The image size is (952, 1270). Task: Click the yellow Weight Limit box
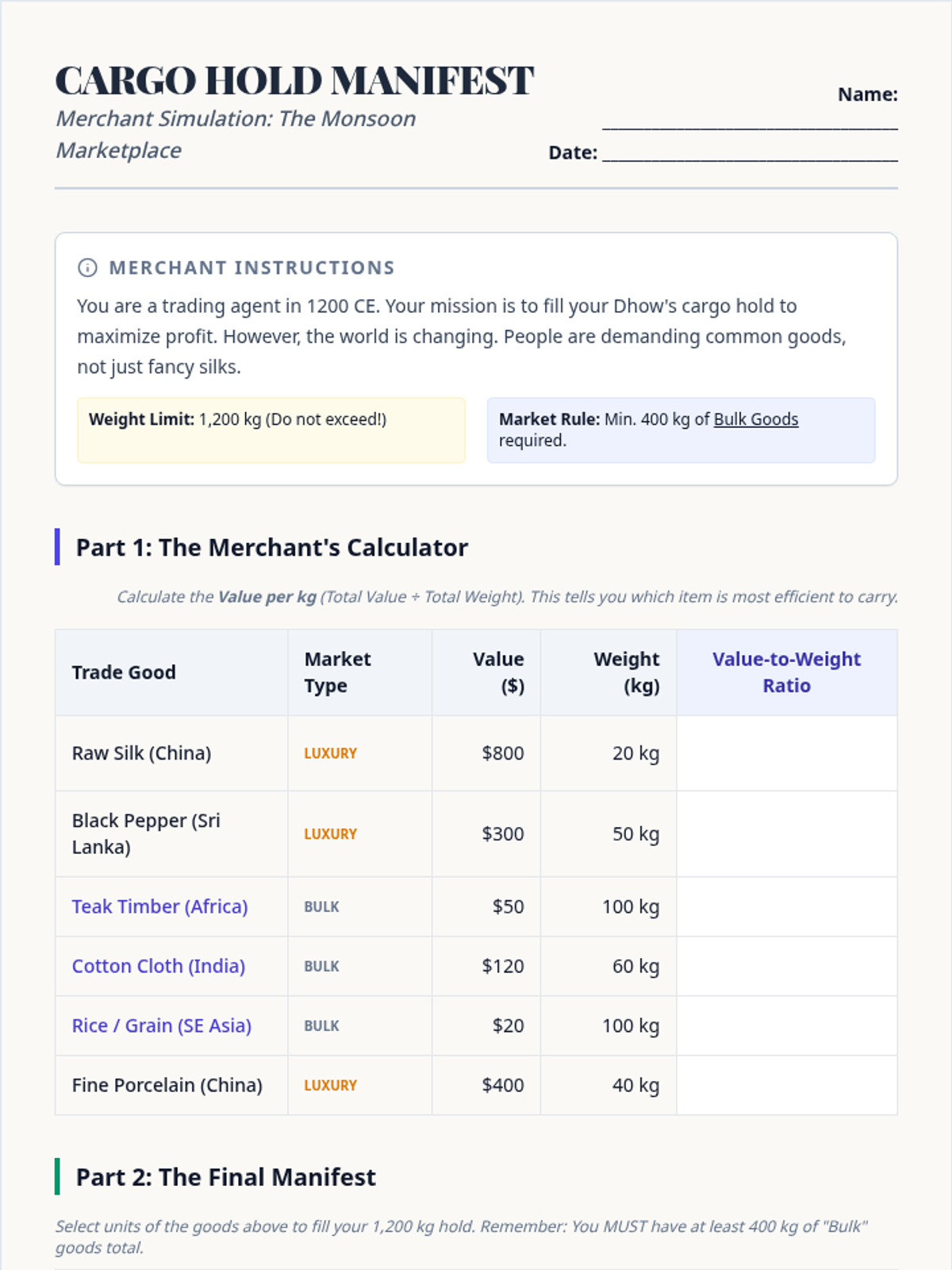coord(271,430)
